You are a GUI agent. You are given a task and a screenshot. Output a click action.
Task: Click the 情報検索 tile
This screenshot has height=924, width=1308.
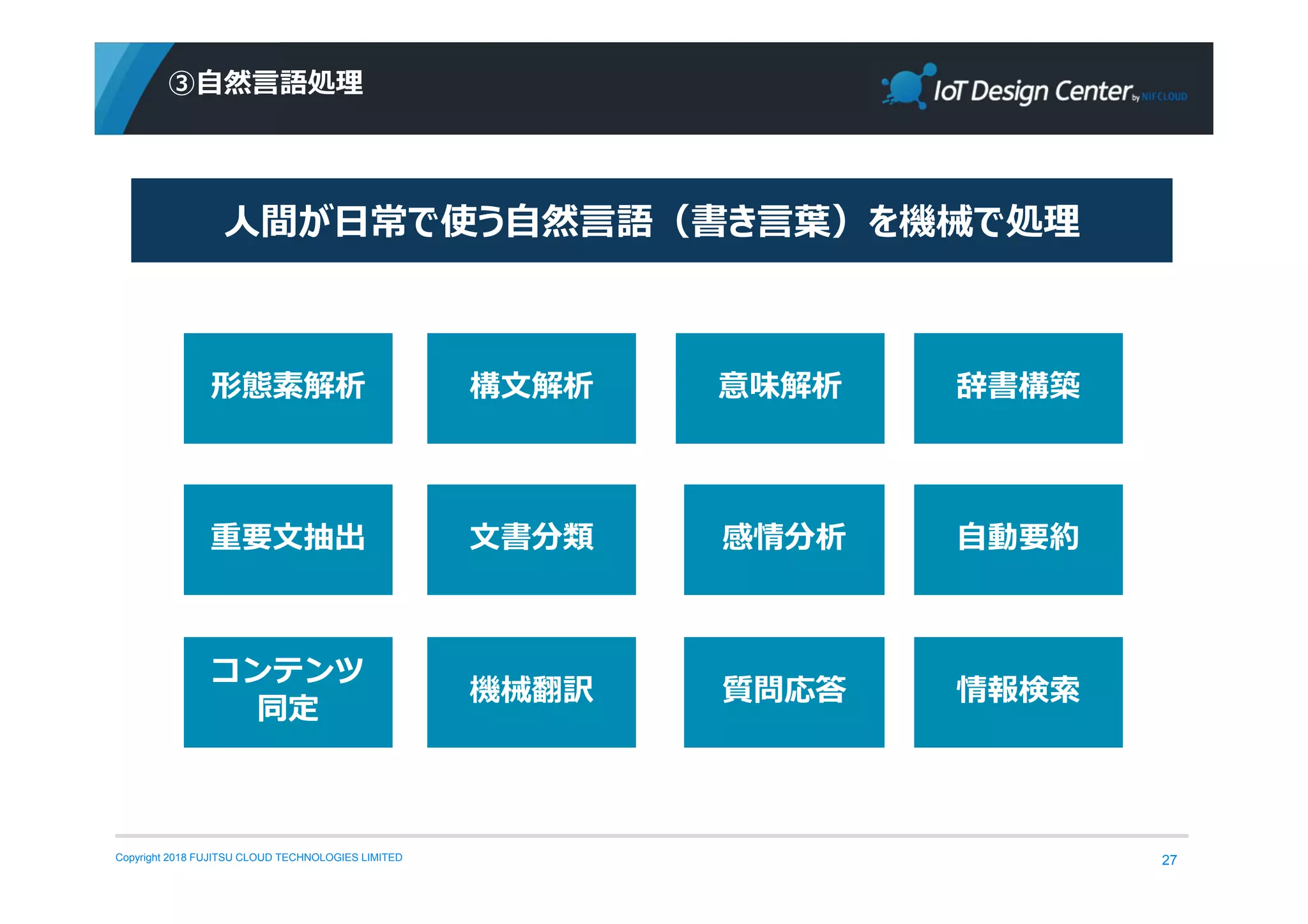pyautogui.click(x=1018, y=692)
